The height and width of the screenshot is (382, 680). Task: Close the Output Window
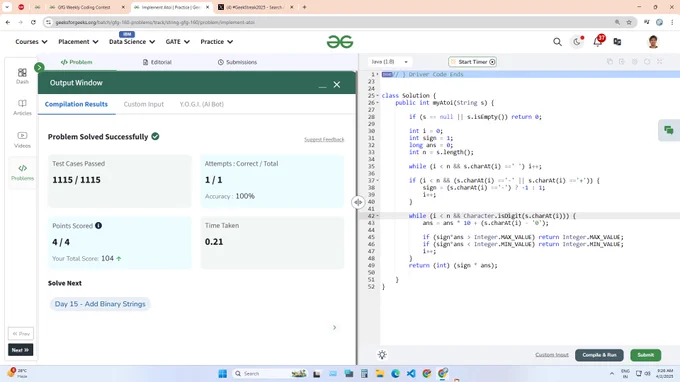337,85
